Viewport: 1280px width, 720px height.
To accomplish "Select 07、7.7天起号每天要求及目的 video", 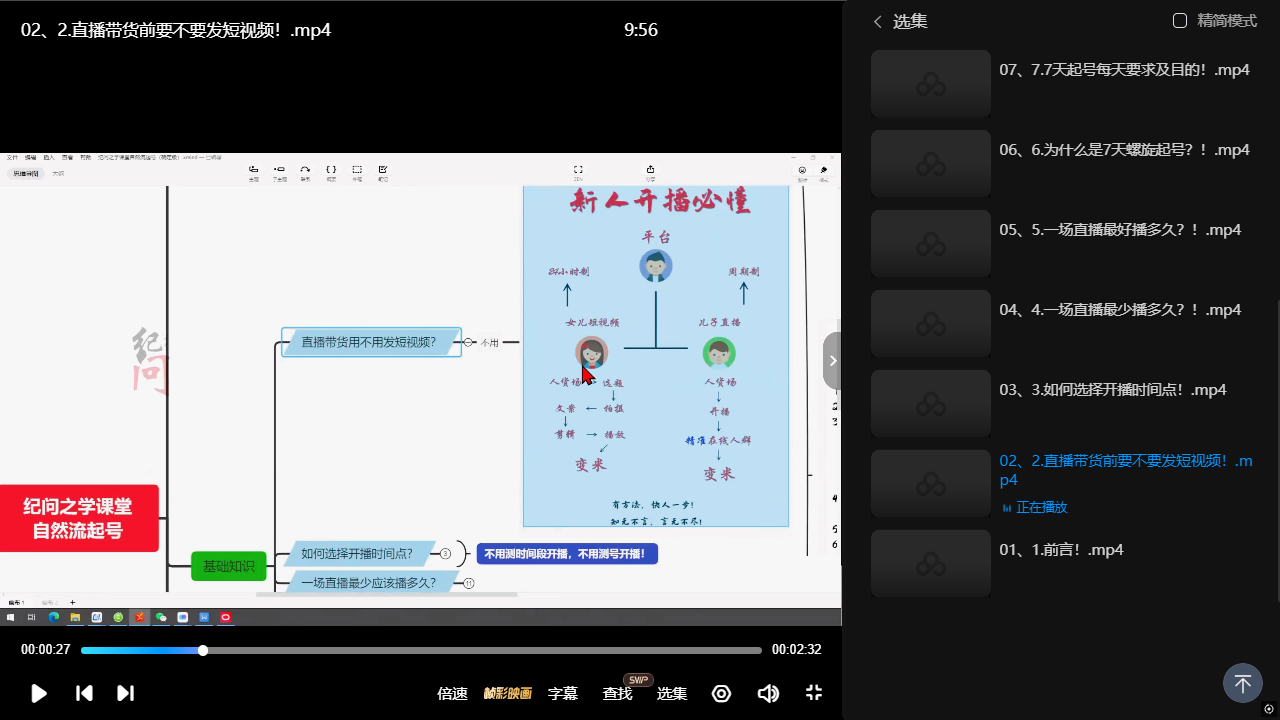I will [x=1124, y=70].
